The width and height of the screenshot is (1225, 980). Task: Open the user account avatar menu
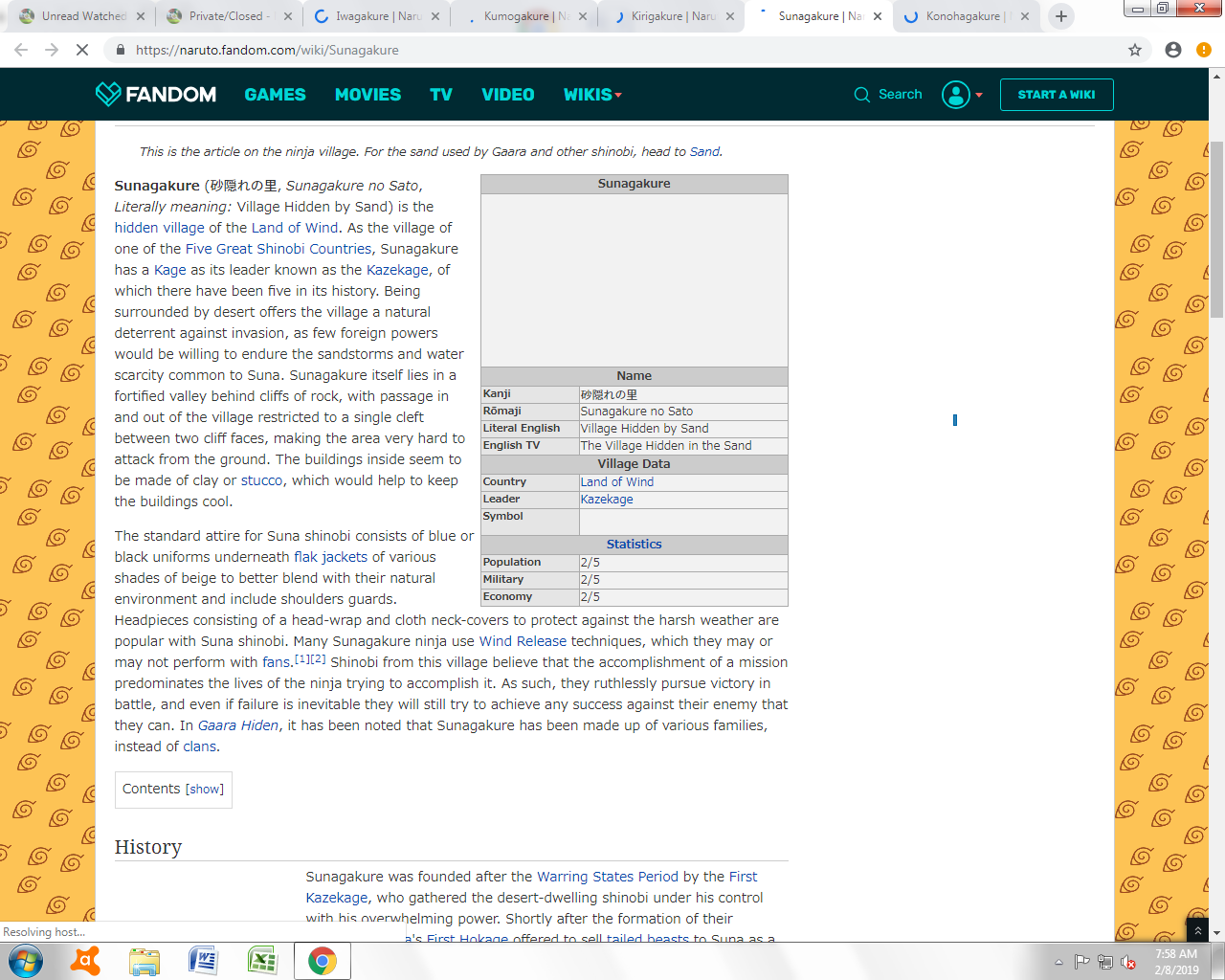click(955, 95)
